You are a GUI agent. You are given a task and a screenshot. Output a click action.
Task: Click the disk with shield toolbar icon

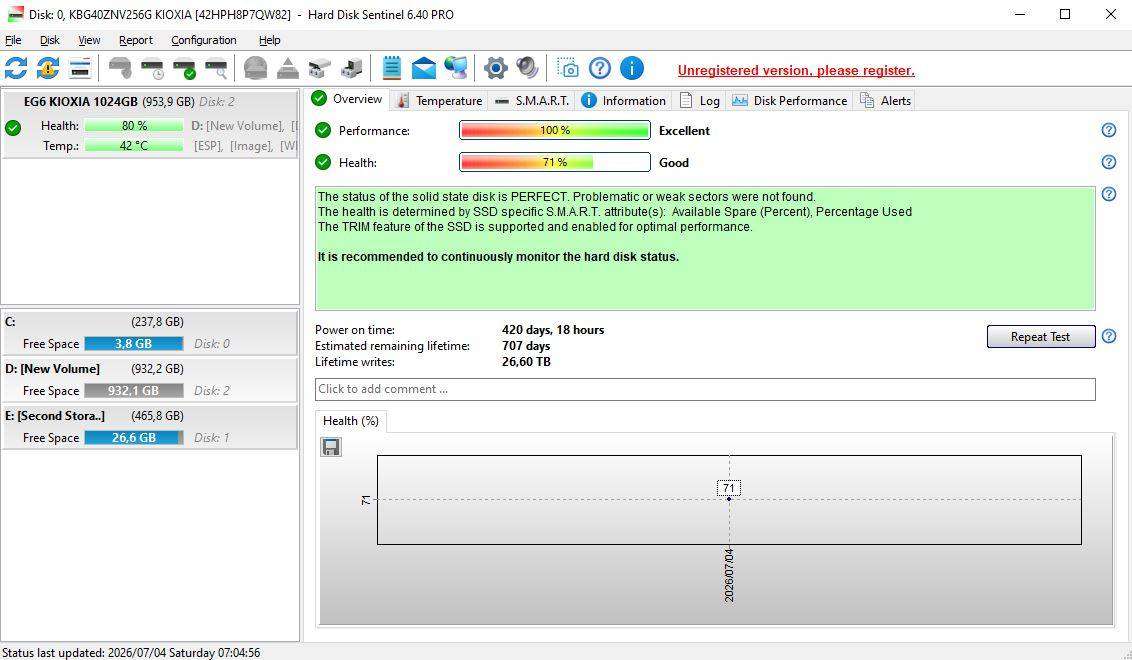[121, 69]
